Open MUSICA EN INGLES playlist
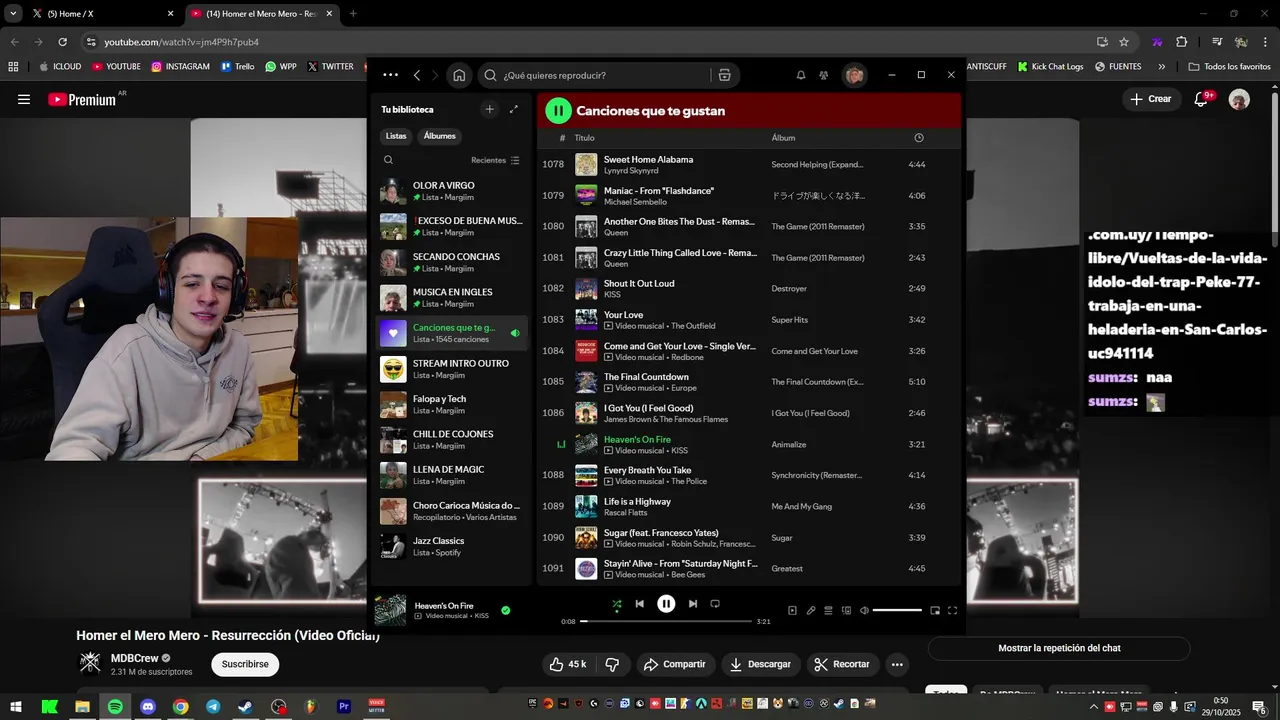The image size is (1280, 720). point(452,298)
